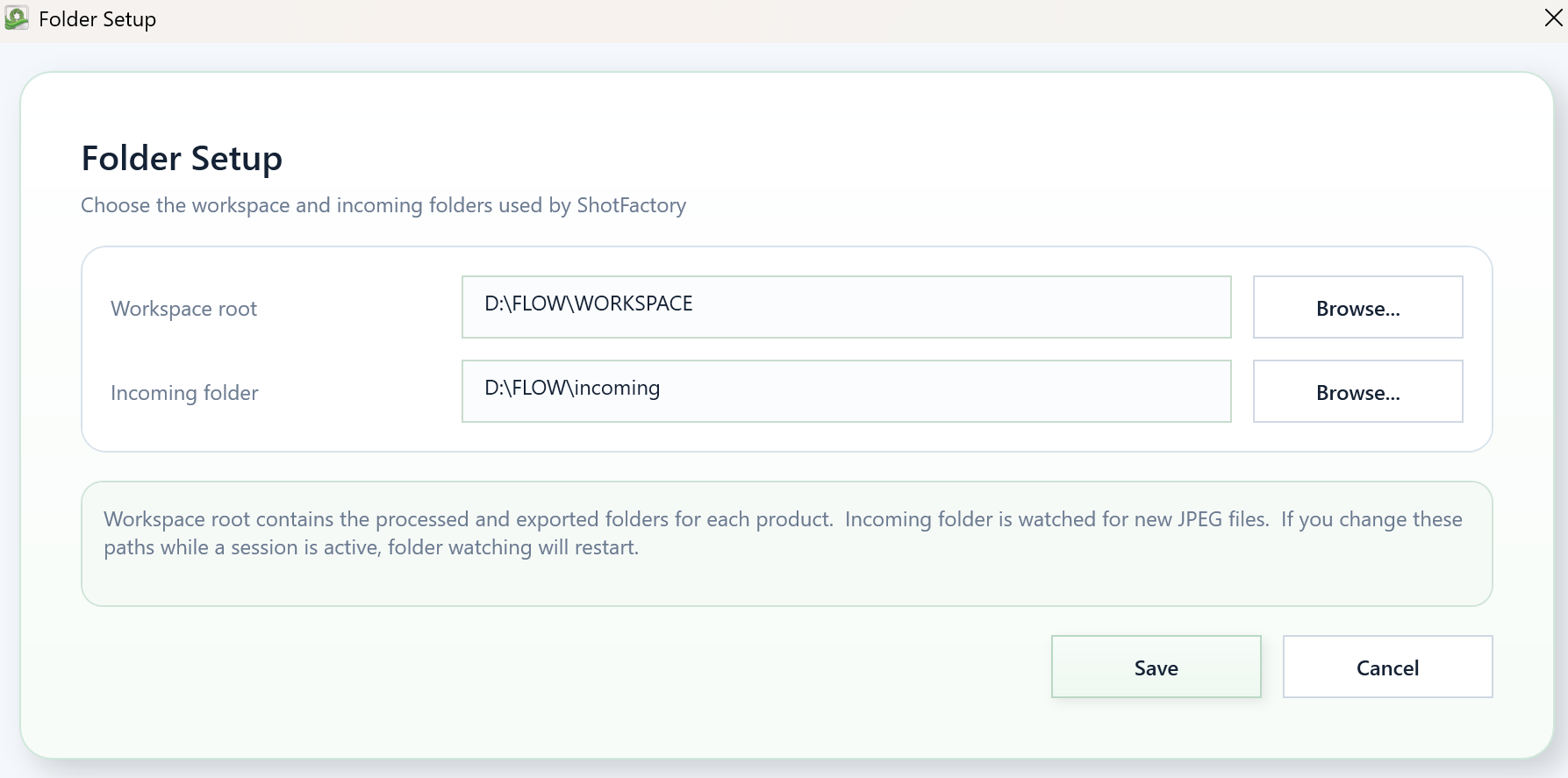The height and width of the screenshot is (778, 1568).
Task: Click the 'Choose the workspace and incoming folders' subtitle
Action: tap(383, 205)
